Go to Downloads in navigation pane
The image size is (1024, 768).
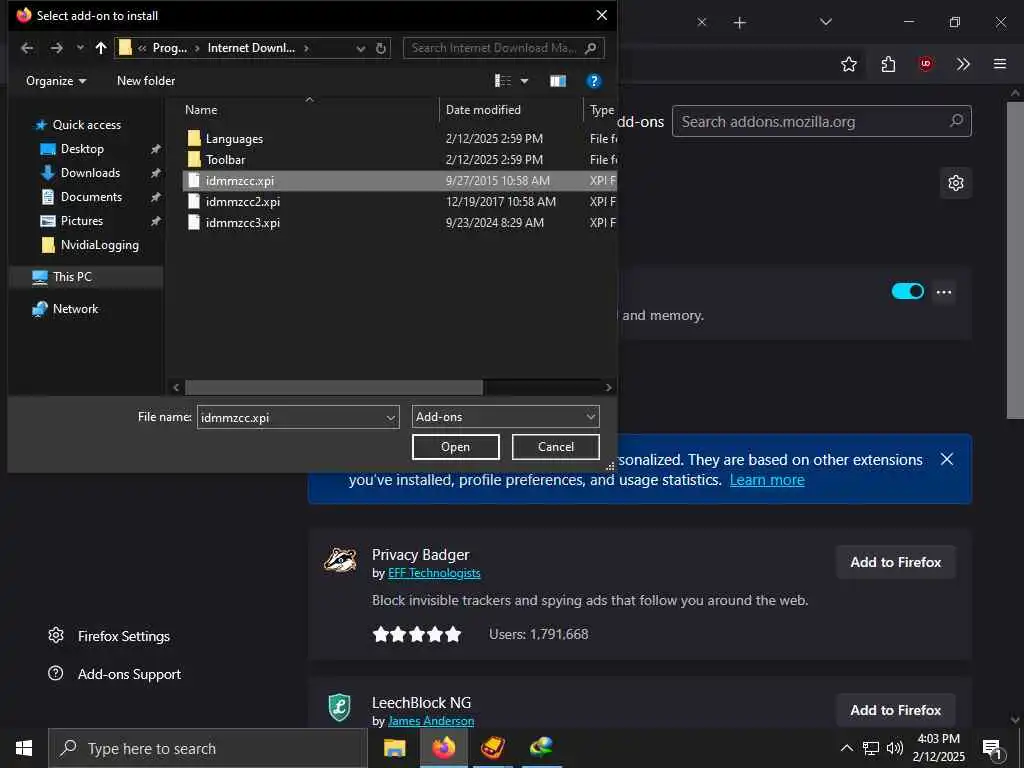(90, 173)
